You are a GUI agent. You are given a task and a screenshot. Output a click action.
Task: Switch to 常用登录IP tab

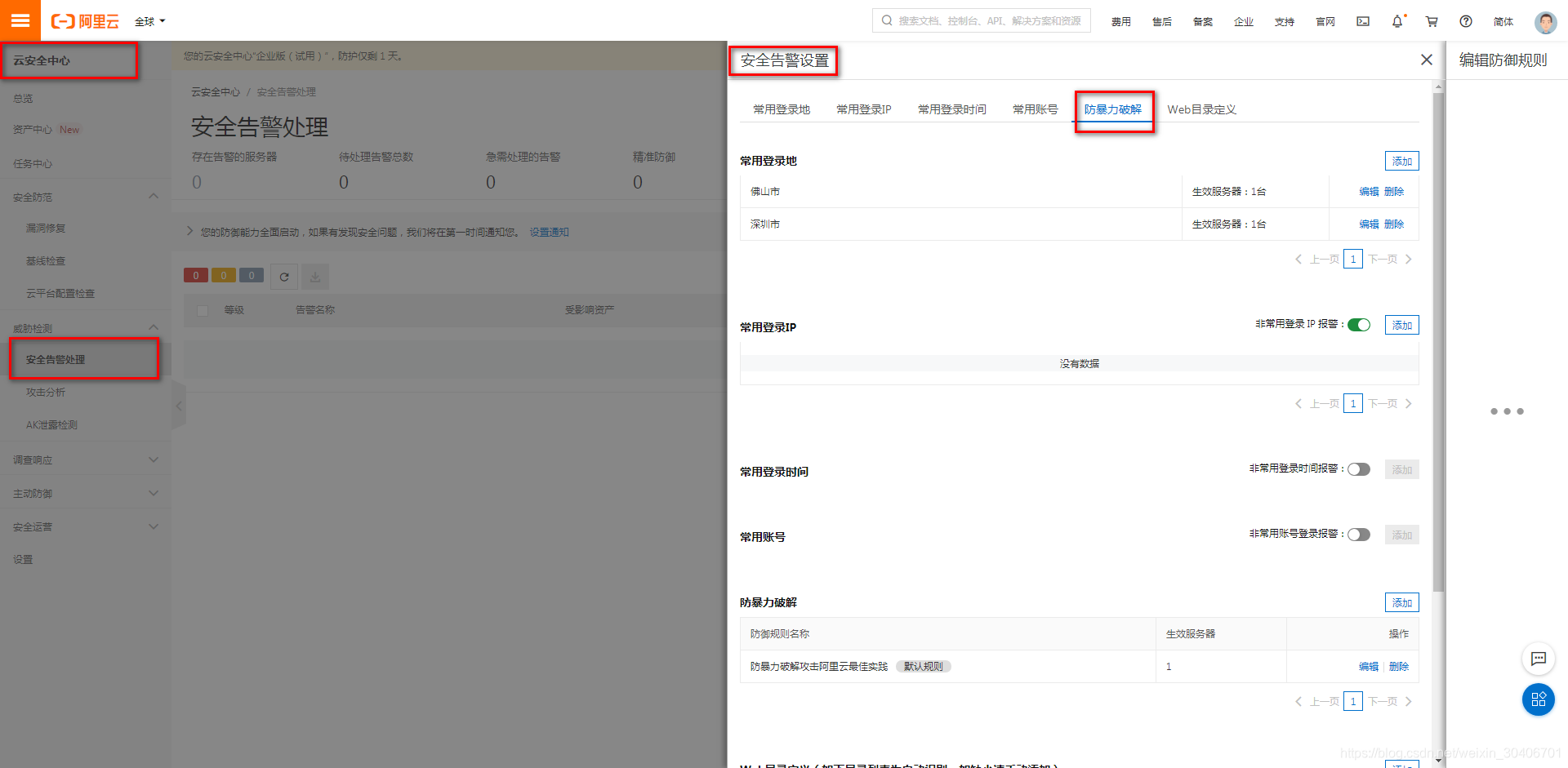[864, 109]
